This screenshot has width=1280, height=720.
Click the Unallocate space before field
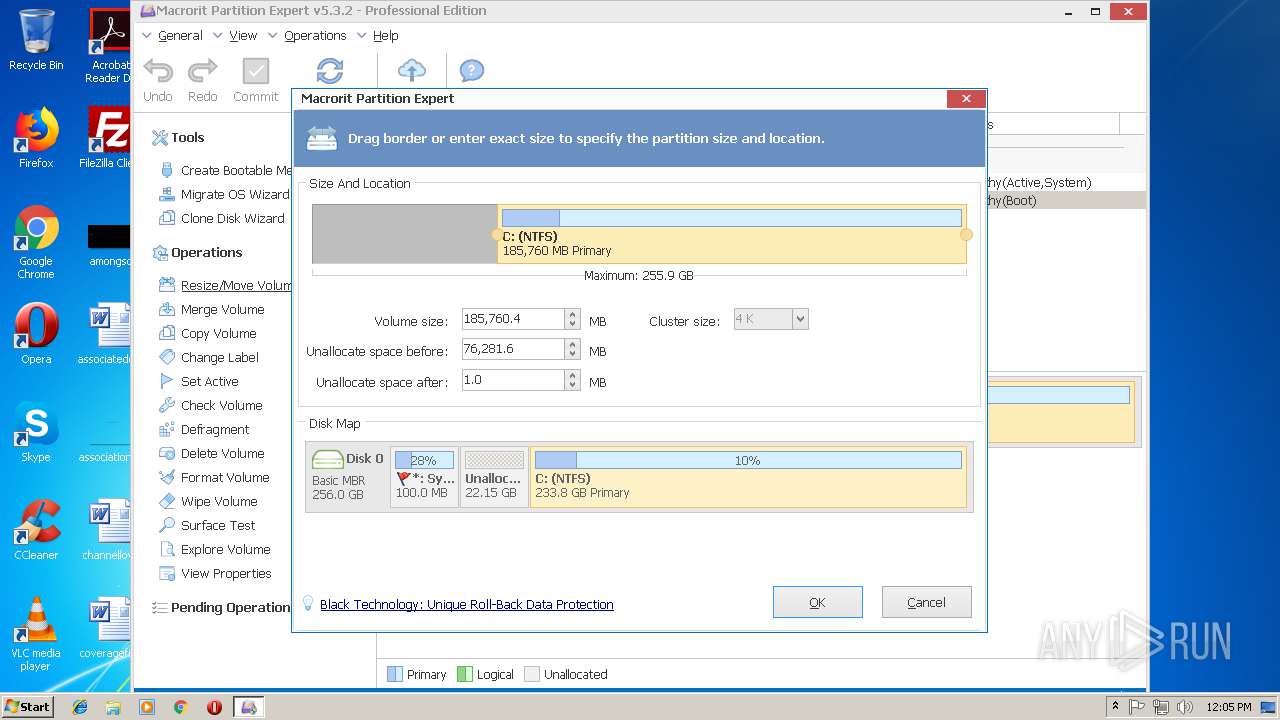point(513,350)
